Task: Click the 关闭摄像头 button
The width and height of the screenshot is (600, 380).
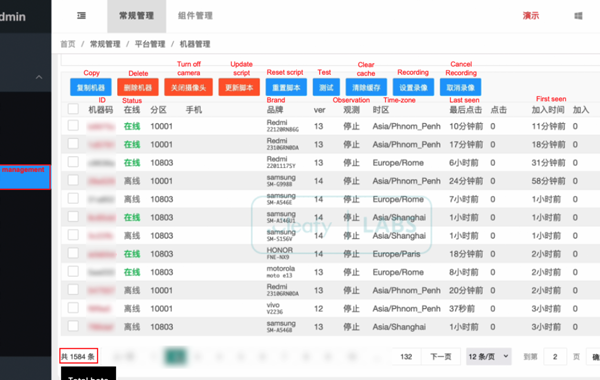Action: click(188, 87)
